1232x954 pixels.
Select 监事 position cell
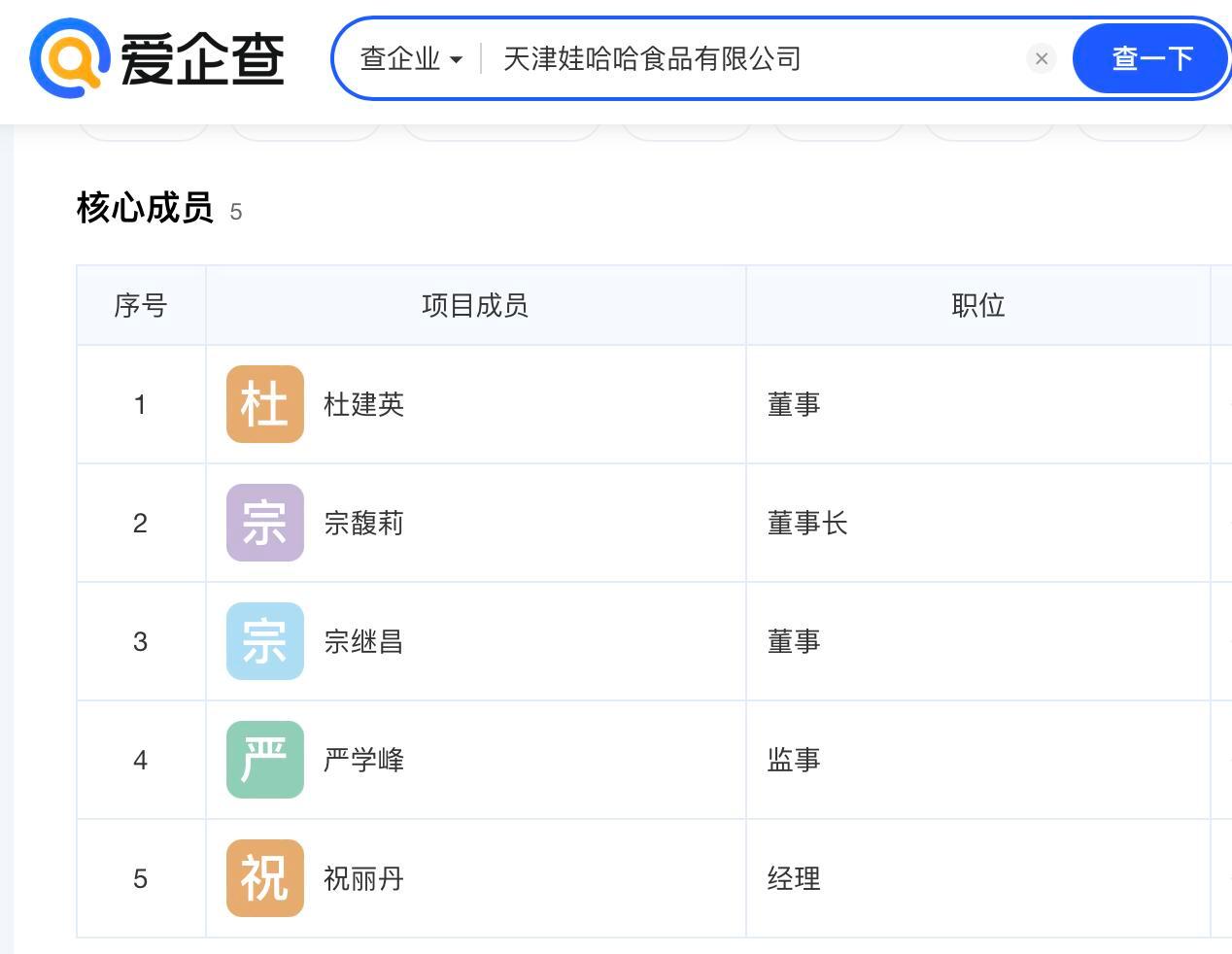coord(978,760)
